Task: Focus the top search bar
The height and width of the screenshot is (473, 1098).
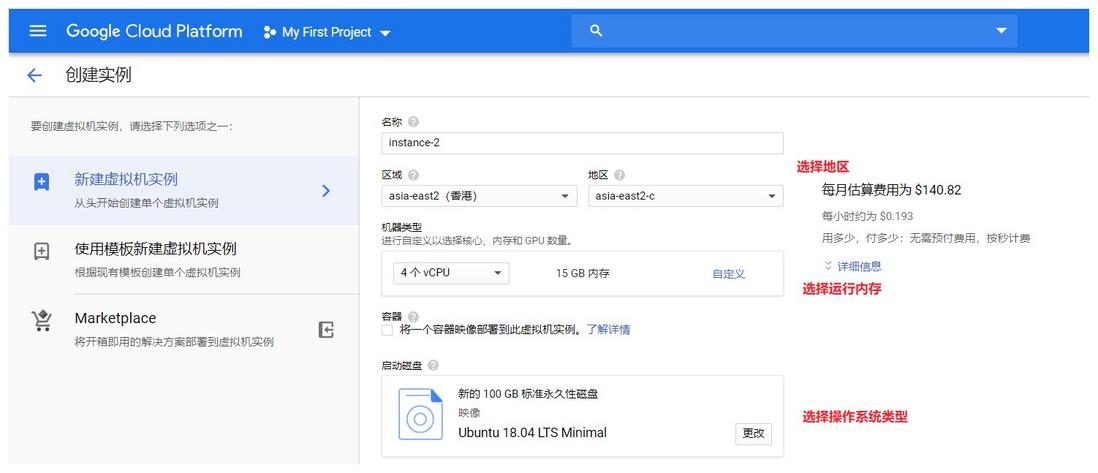Action: [x=794, y=31]
